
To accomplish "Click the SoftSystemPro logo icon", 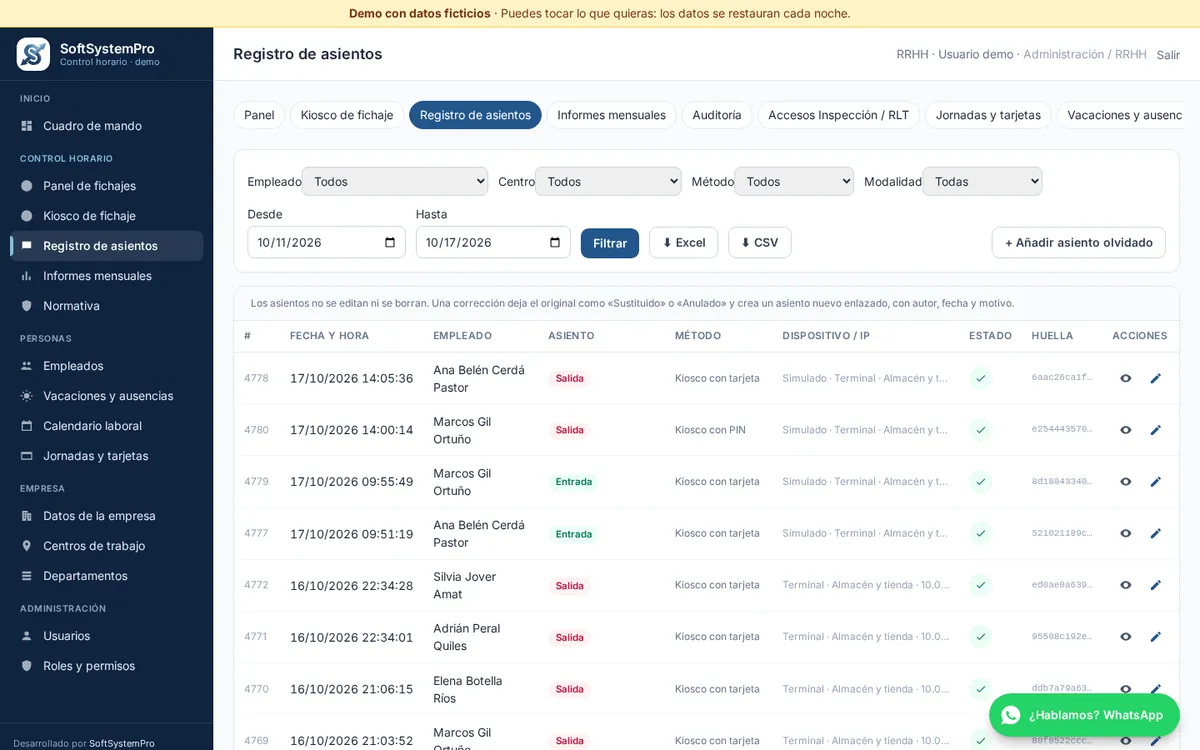I will 33,54.
